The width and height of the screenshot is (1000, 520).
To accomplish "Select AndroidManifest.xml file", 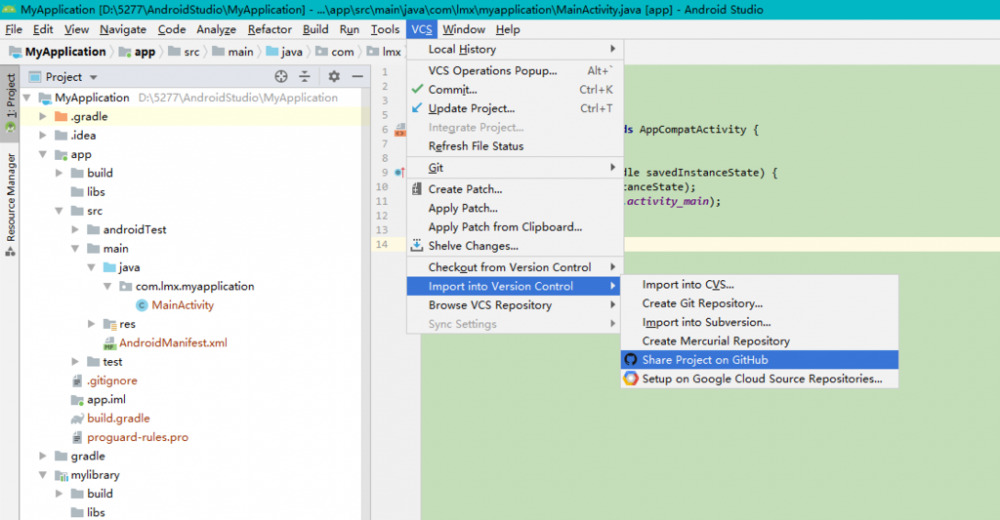I will pyautogui.click(x=172, y=343).
